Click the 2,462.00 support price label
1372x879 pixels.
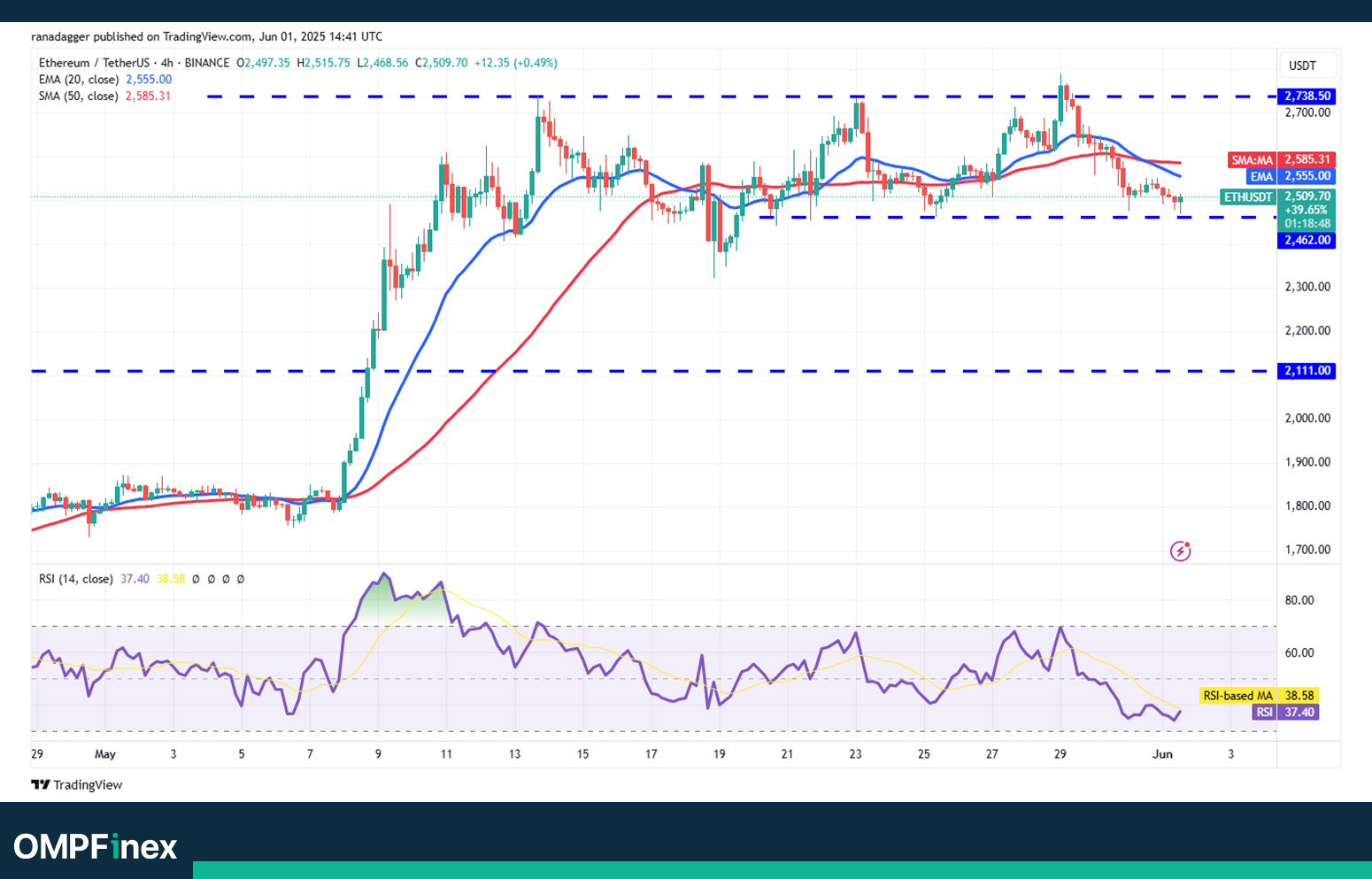1307,240
